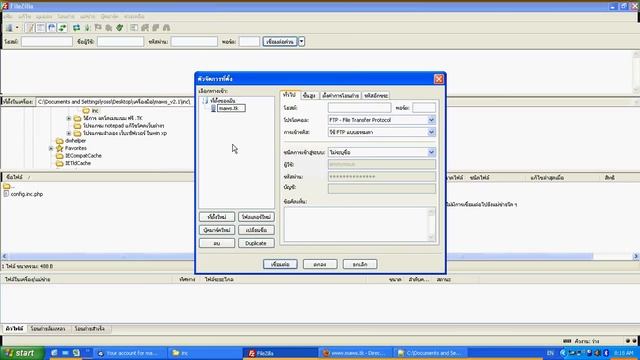
Task: Click the OK button in Site Manager
Action: (x=320, y=264)
